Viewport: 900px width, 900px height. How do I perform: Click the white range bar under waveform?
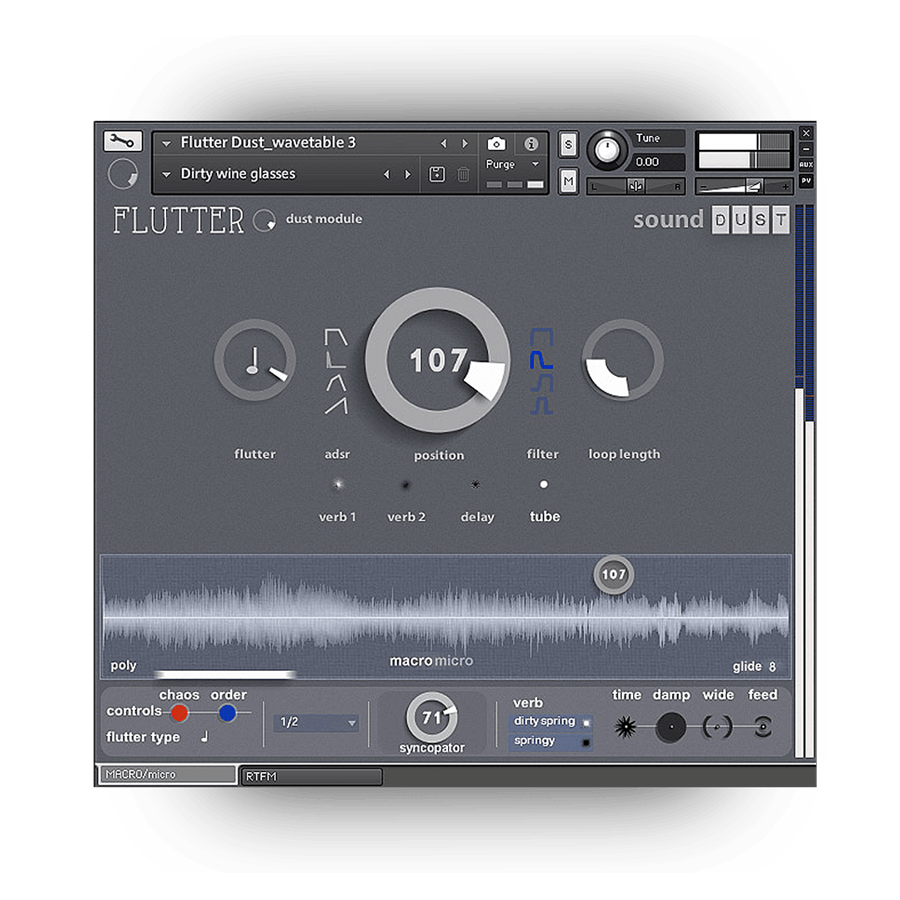[225, 675]
